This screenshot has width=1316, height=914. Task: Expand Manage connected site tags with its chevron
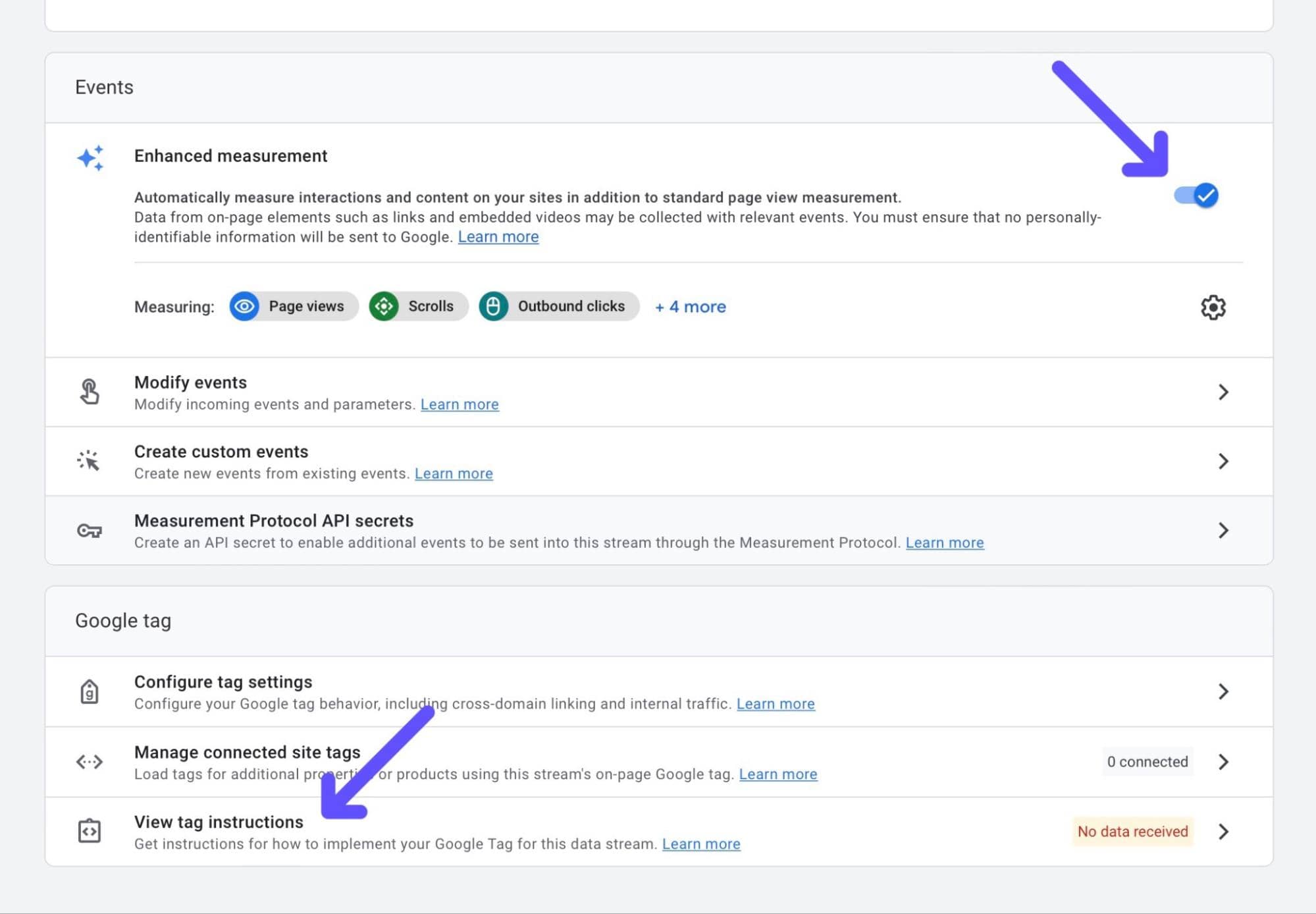[1223, 762]
